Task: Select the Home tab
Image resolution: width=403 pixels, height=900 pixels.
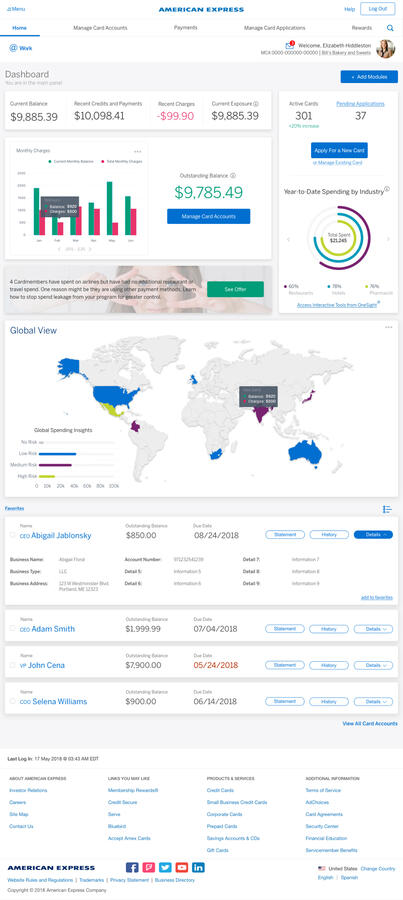Action: pos(20,28)
